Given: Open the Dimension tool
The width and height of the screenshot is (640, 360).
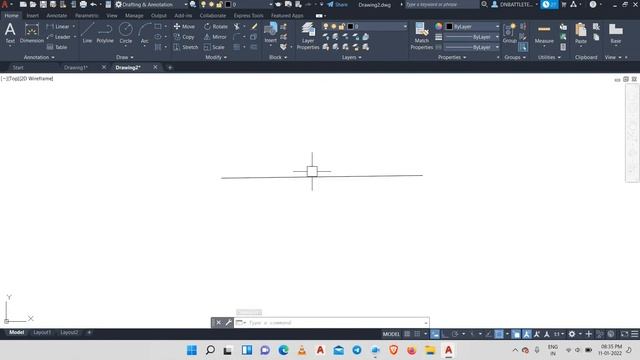Looking at the screenshot, I should 31,33.
